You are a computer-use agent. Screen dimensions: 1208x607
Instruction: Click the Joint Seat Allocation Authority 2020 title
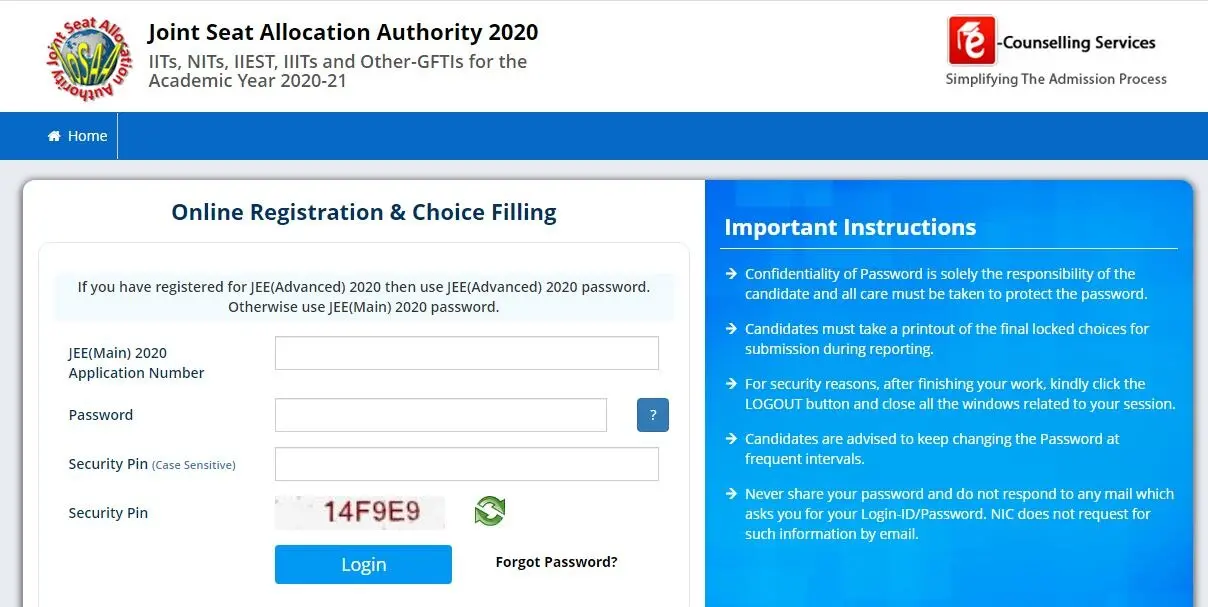click(343, 32)
